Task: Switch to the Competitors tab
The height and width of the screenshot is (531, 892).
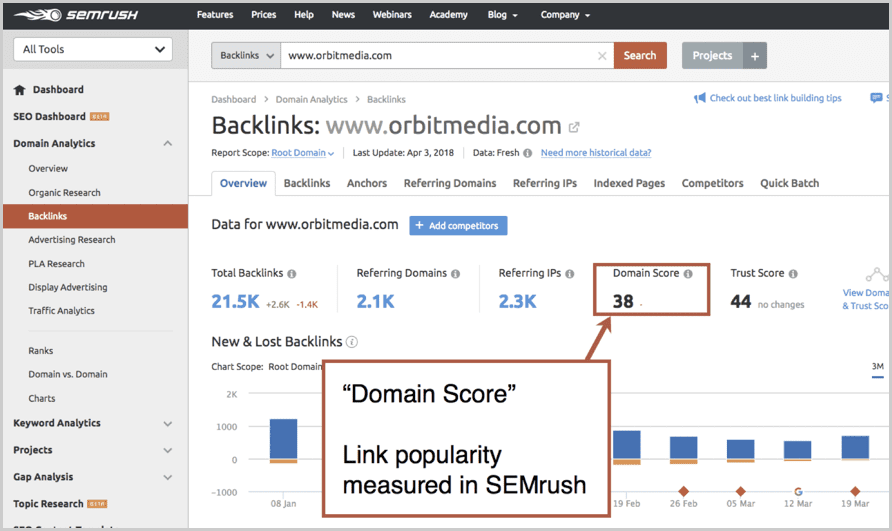Action: 713,183
